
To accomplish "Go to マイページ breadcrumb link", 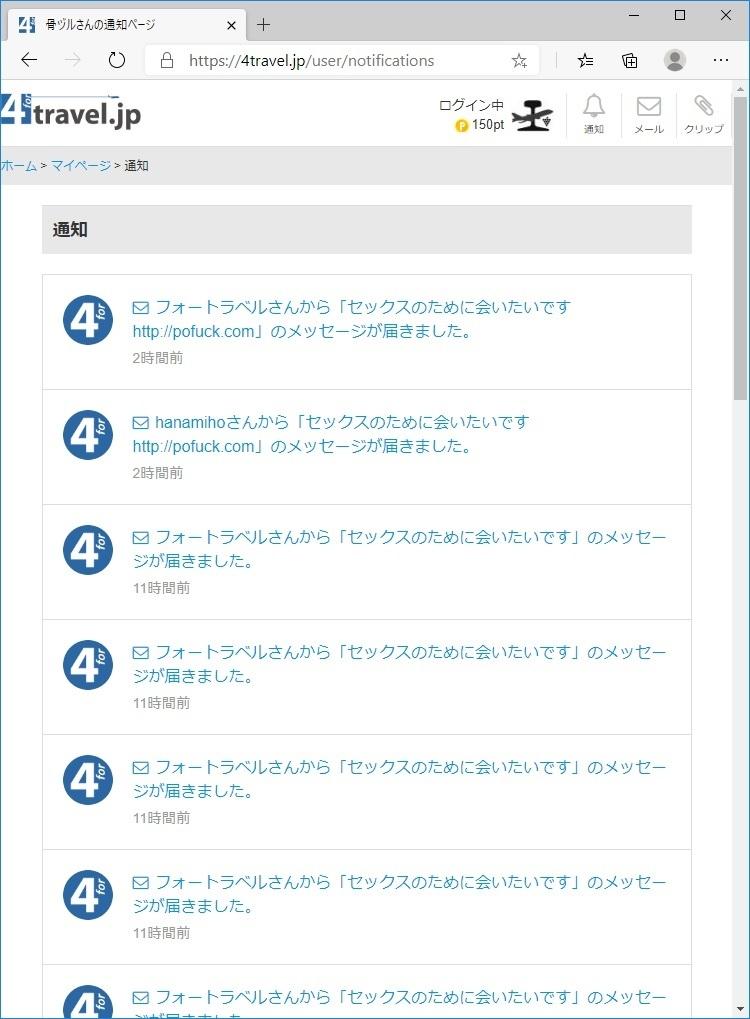I will 81,166.
